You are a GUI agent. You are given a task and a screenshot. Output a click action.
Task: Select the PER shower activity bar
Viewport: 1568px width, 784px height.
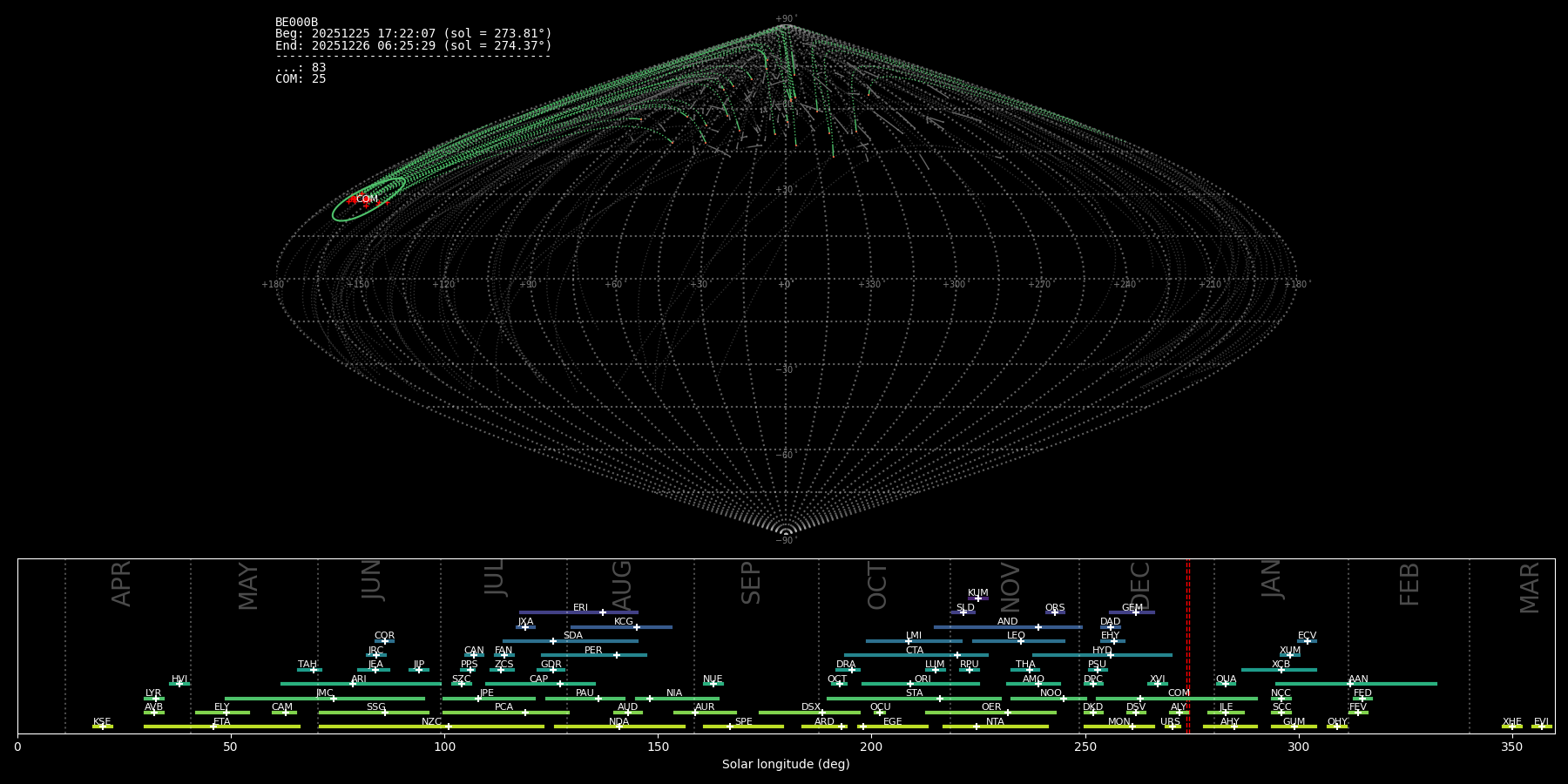tap(593, 655)
